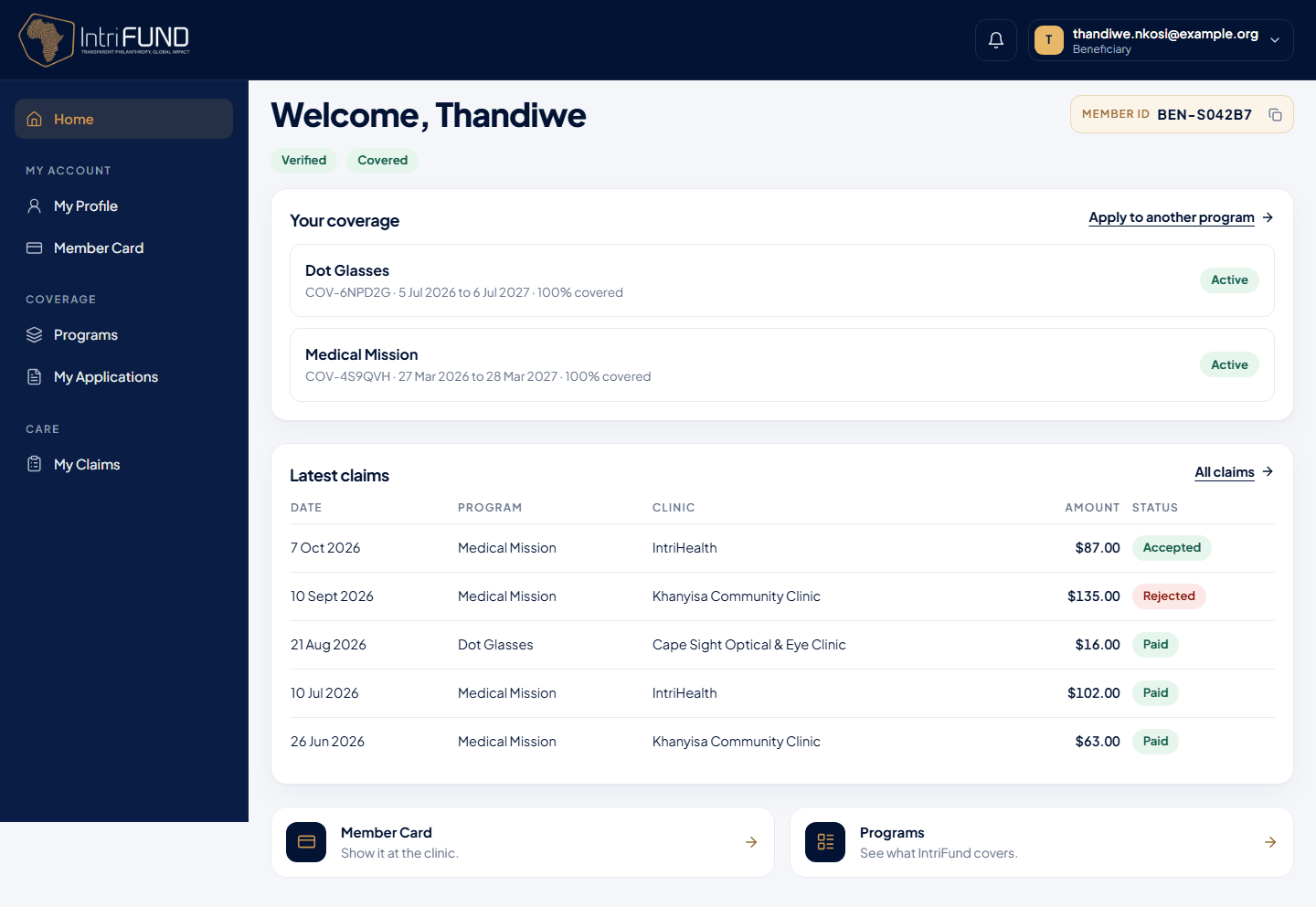
Task: Click the $63.00 claim amount
Action: [1098, 742]
